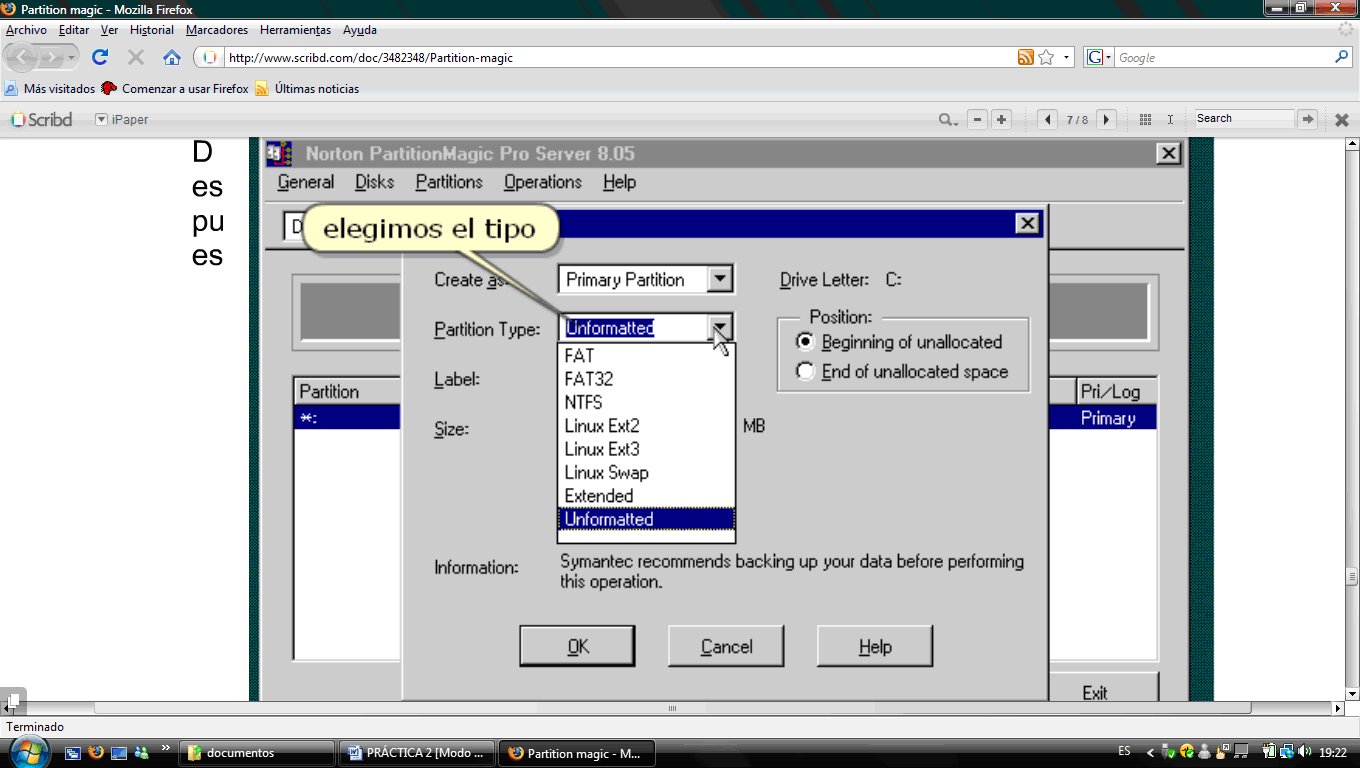
Task: Bookmark this page with the star icon
Action: click(1046, 57)
